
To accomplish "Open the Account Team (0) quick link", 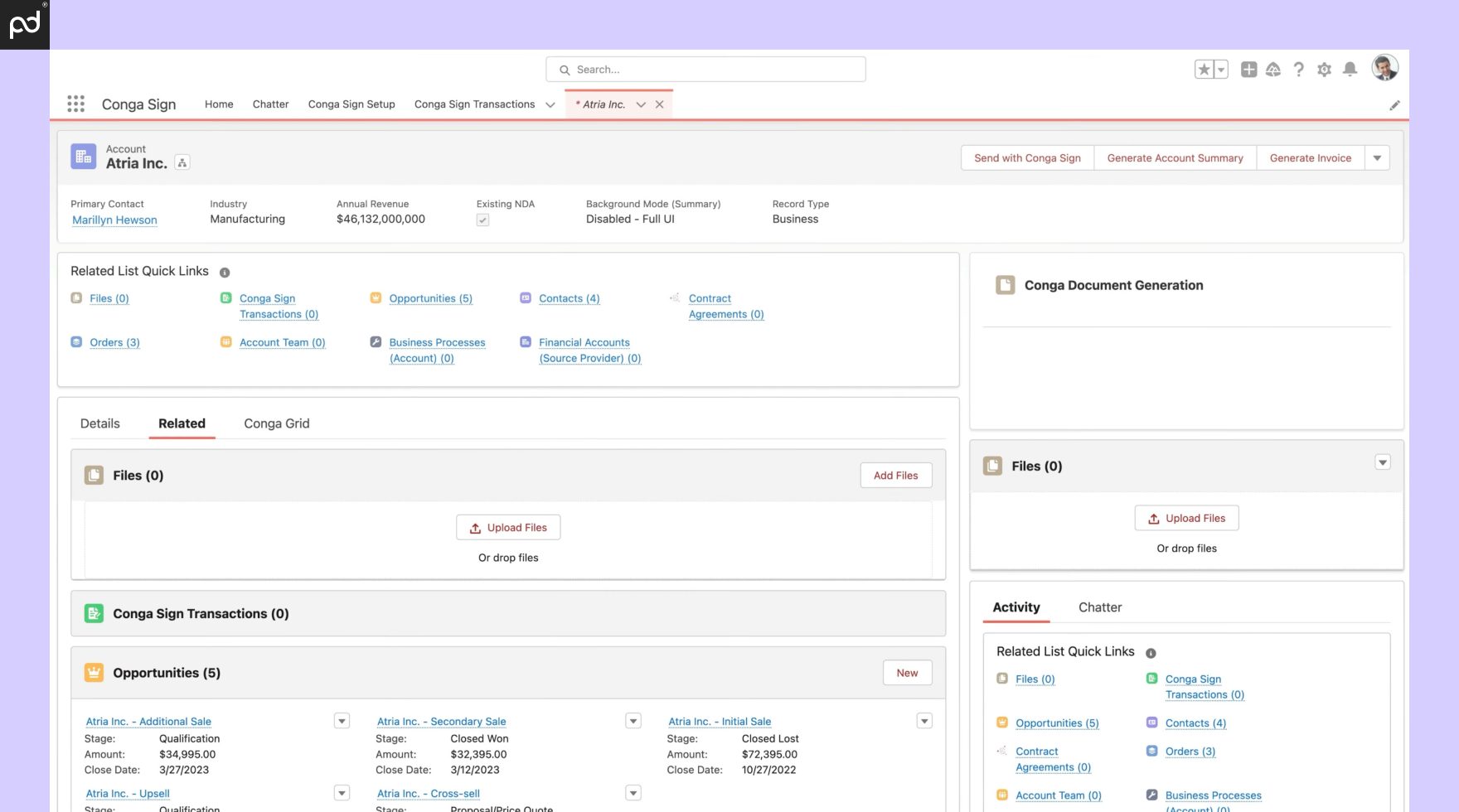I will tap(283, 342).
